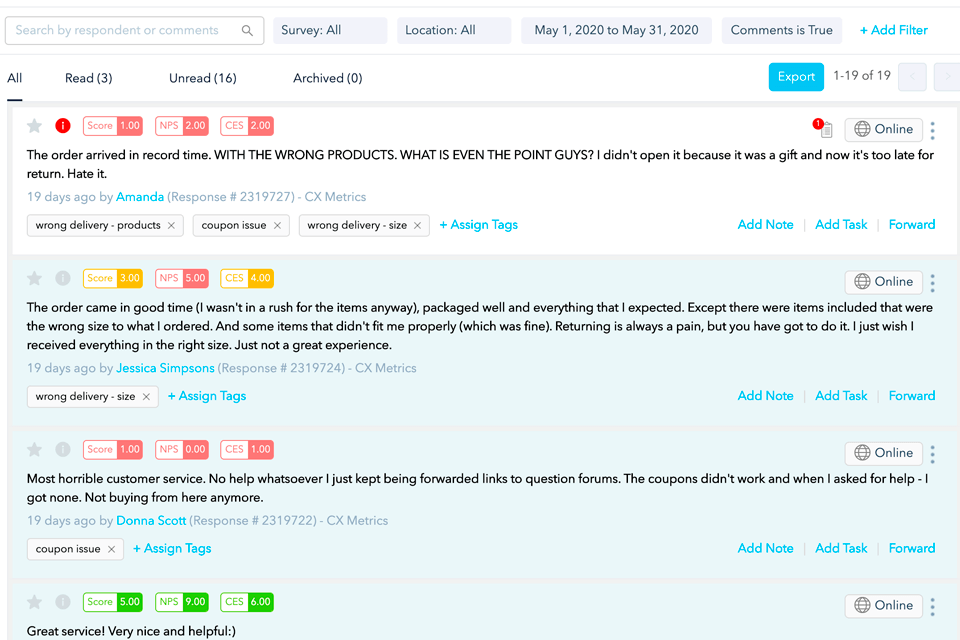Switch to the All tab
This screenshot has width=960, height=640.
15,78
